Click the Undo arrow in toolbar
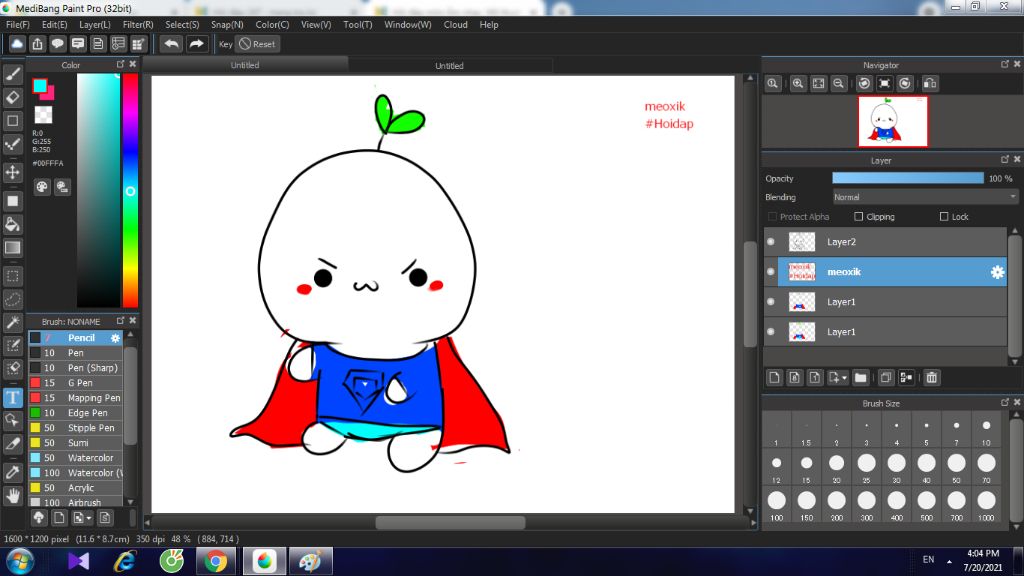This screenshot has width=1024, height=576. click(x=171, y=44)
